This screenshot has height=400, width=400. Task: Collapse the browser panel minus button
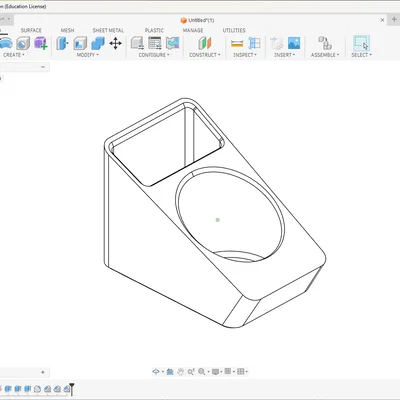(43, 67)
